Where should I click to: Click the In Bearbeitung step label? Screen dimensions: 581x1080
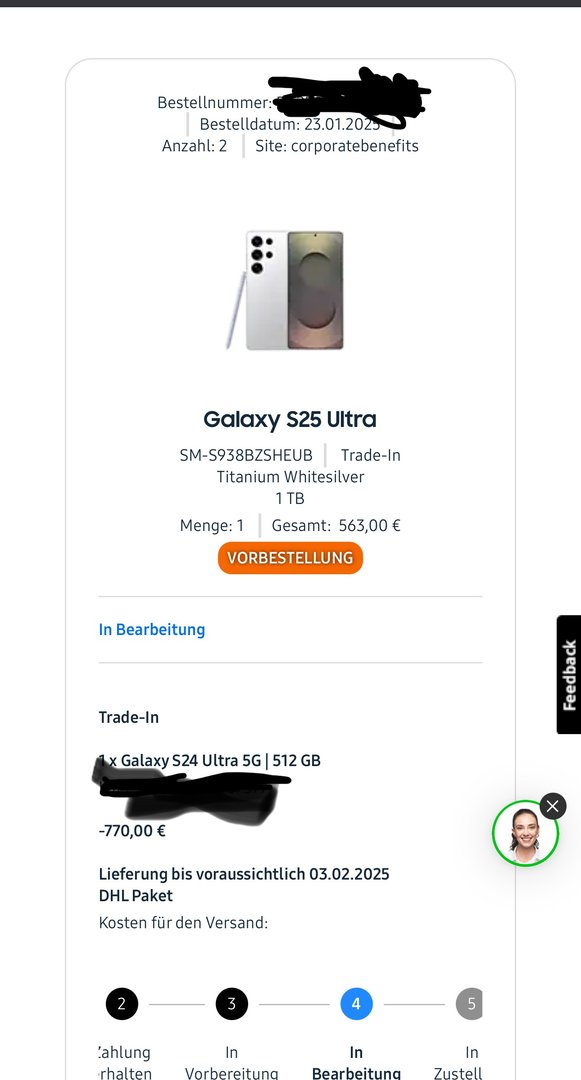tap(356, 1062)
